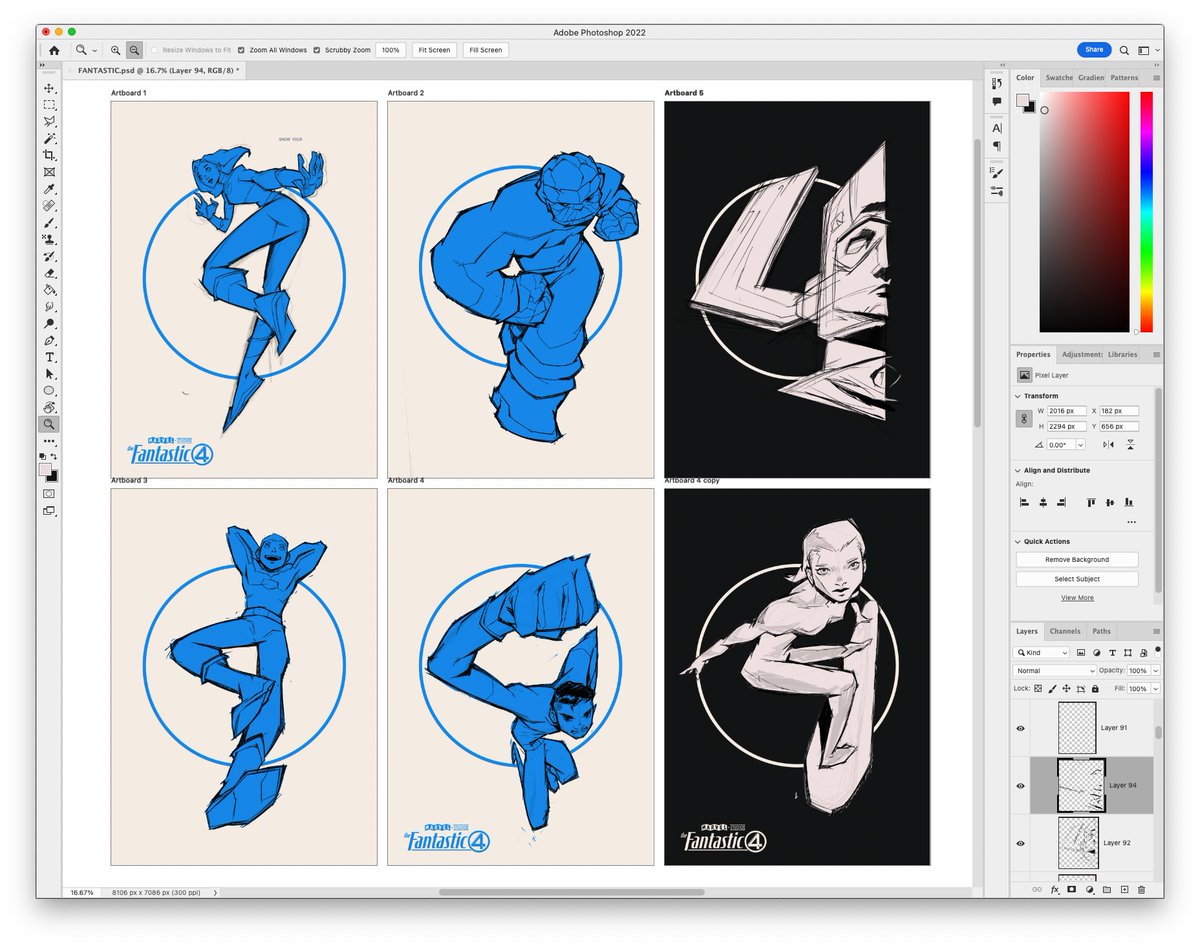1200x946 pixels.
Task: Switch to the Swatches tab
Action: (1059, 77)
